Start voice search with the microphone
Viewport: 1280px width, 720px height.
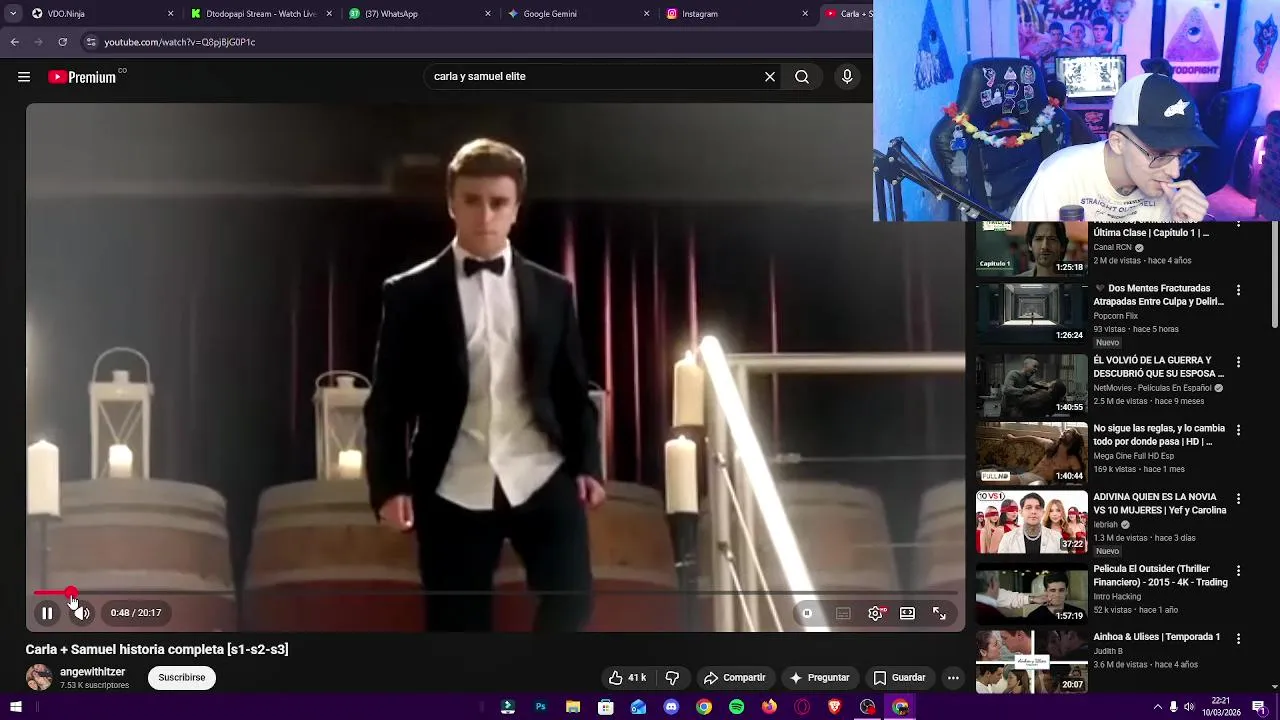(847, 77)
